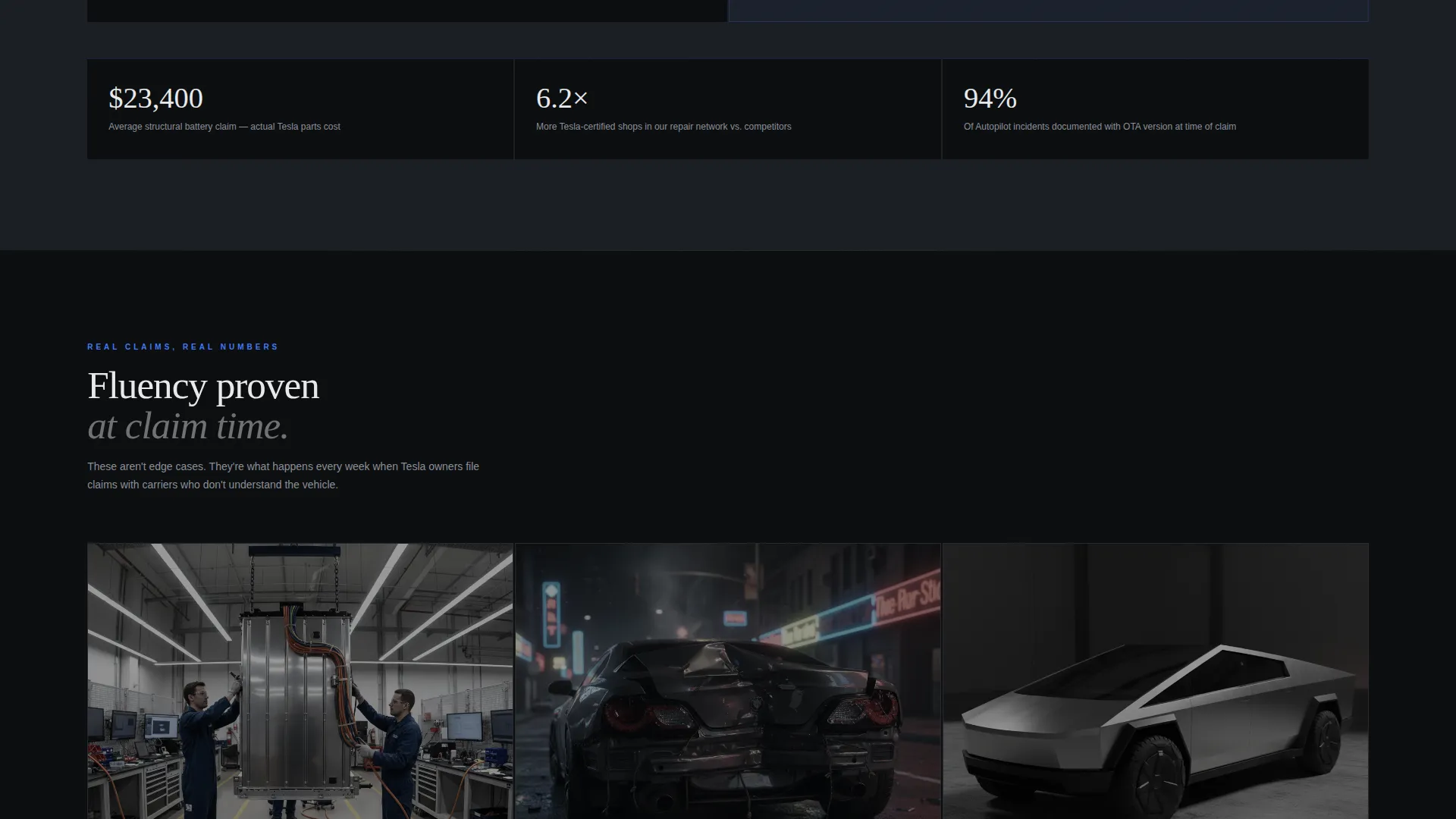The height and width of the screenshot is (819, 1456).
Task: Click the blue-bordered panel at the top right
Action: tap(1049, 11)
